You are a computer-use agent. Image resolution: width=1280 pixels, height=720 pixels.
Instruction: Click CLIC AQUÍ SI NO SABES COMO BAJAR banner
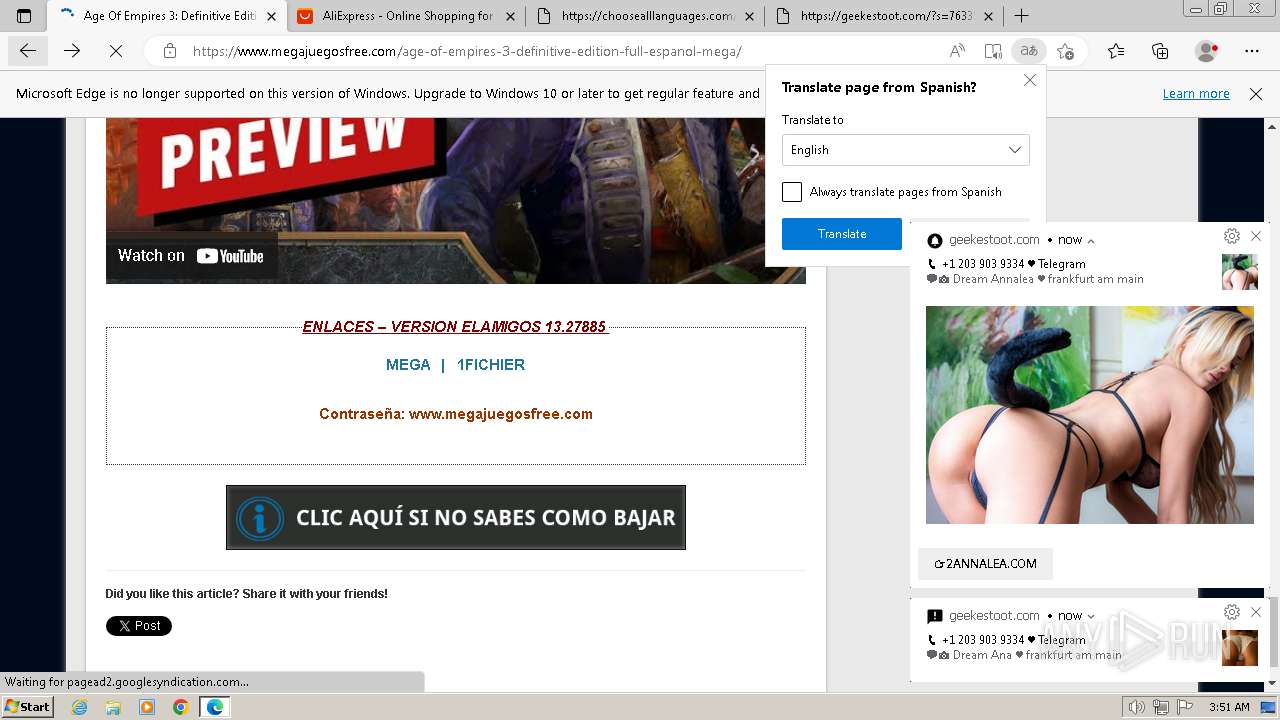click(x=456, y=518)
